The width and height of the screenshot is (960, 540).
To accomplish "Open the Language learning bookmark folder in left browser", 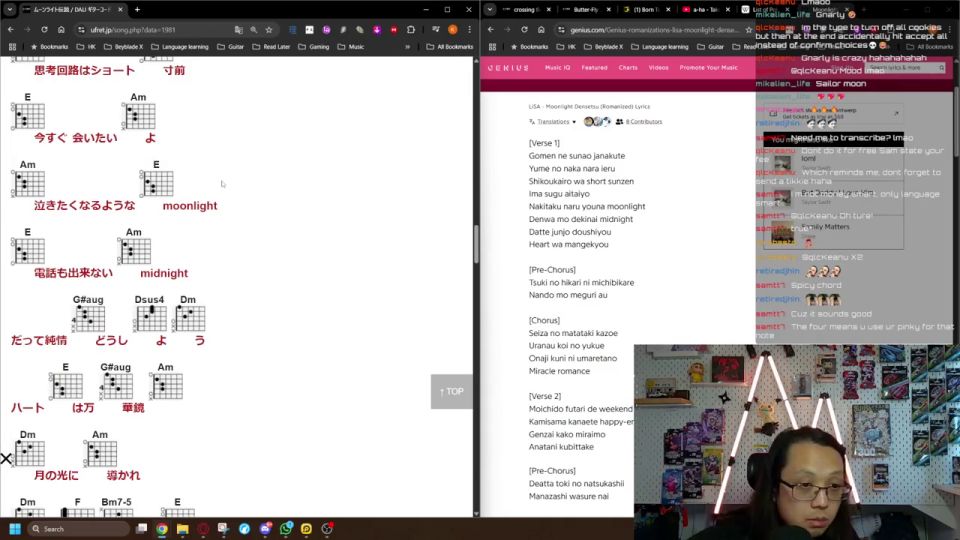I will [x=179, y=47].
